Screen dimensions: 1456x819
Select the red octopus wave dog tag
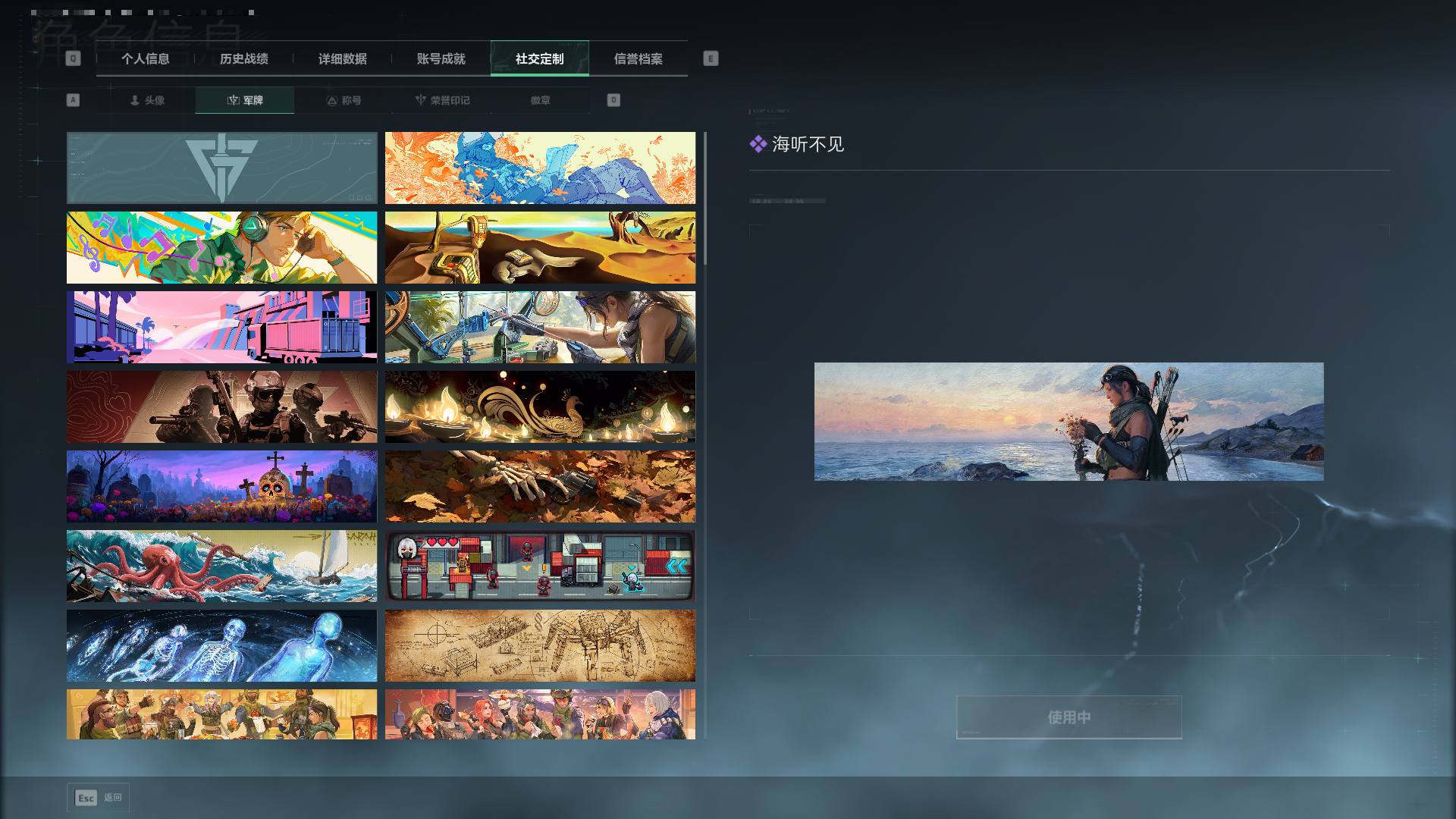pyautogui.click(x=221, y=566)
